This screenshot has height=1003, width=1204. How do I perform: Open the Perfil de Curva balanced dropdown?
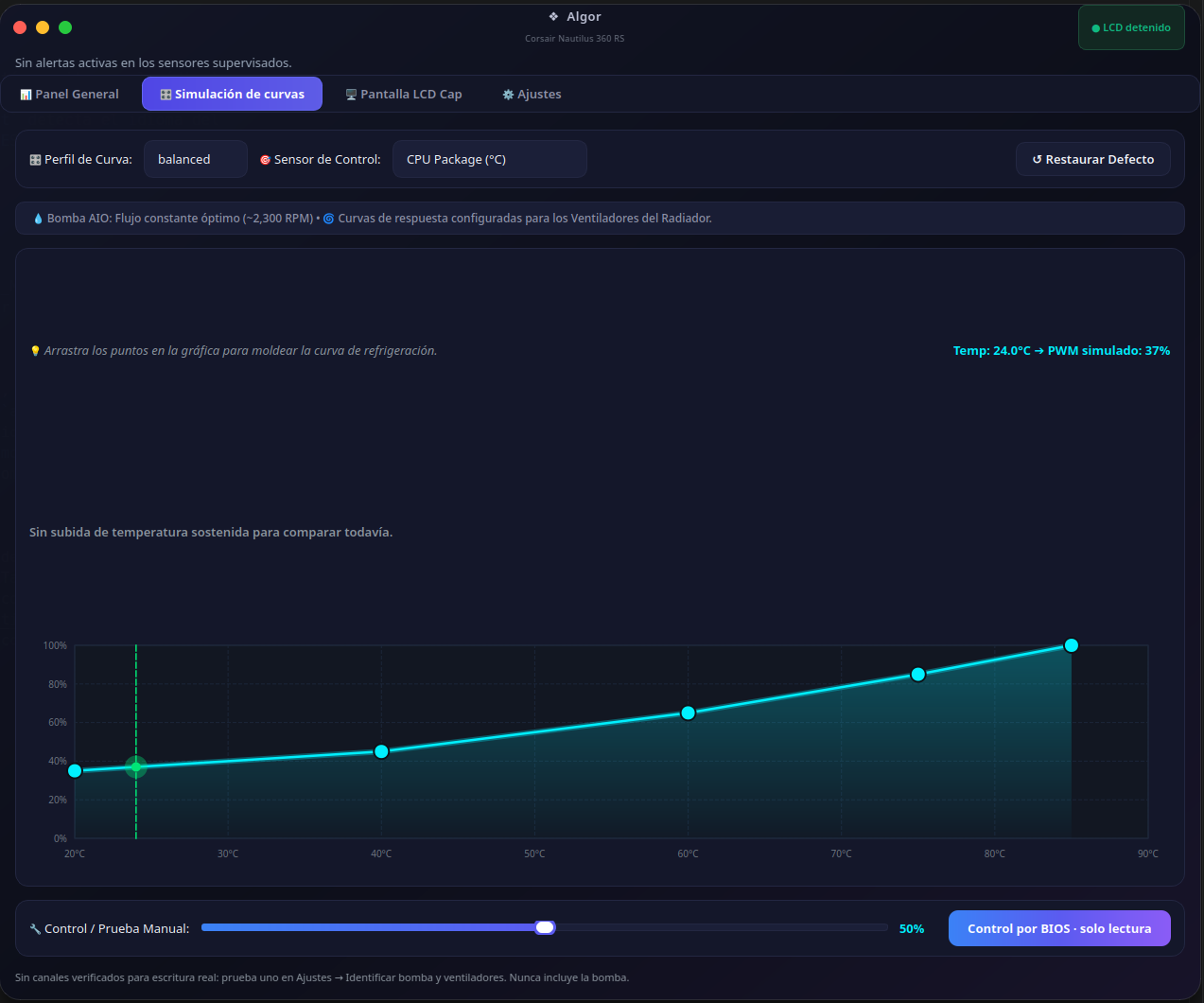(195, 159)
